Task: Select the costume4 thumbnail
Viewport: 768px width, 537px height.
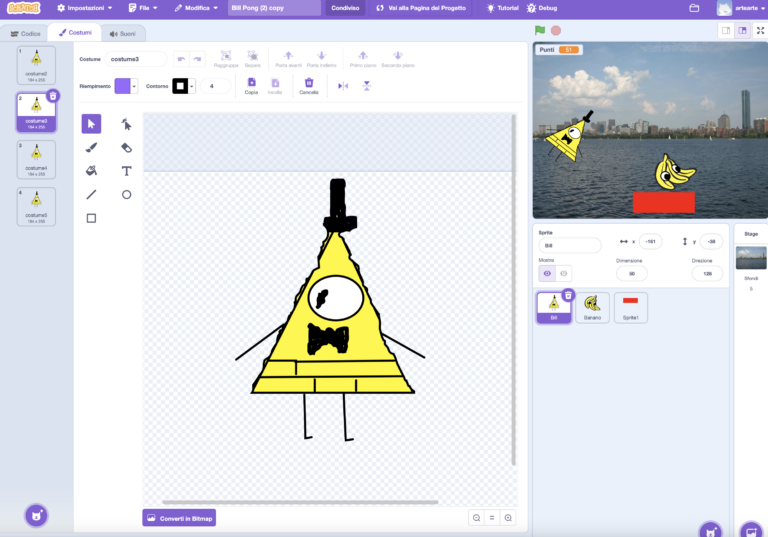Action: click(x=36, y=159)
